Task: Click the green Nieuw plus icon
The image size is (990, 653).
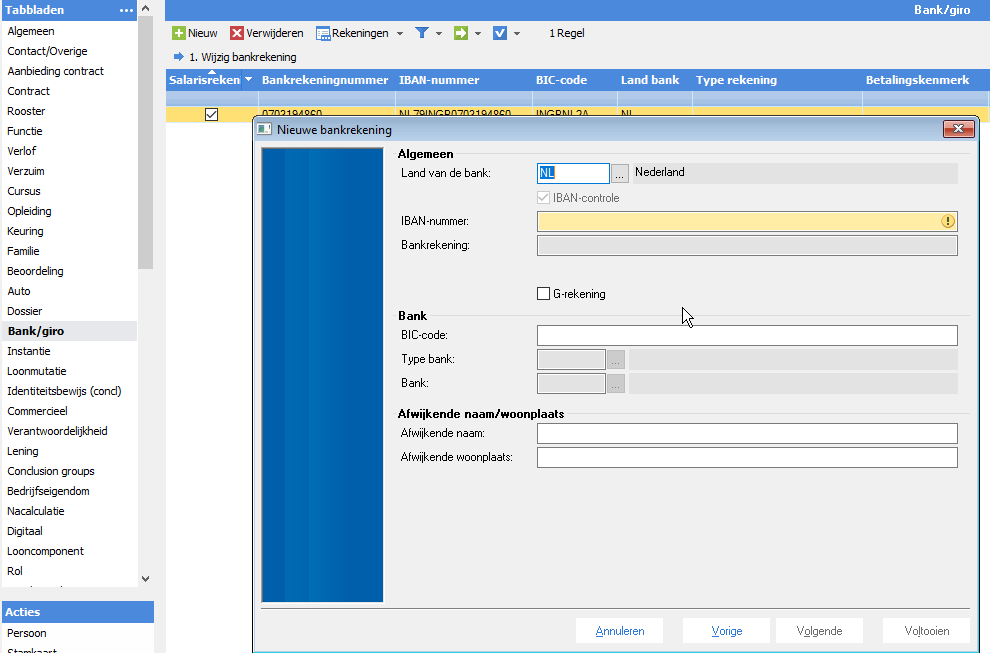Action: click(x=179, y=33)
